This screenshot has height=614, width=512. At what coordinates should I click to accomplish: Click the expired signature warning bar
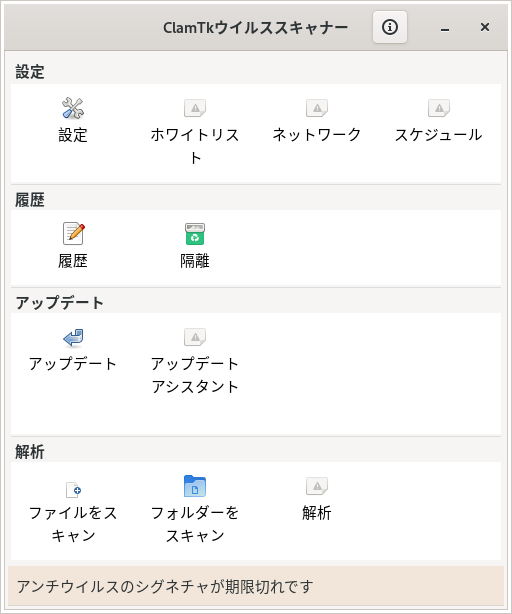(256, 586)
